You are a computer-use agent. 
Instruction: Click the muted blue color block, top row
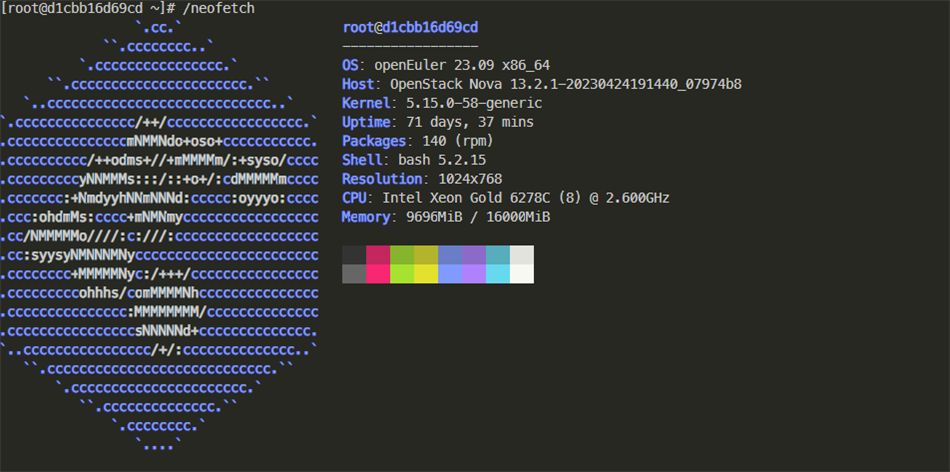450,254
